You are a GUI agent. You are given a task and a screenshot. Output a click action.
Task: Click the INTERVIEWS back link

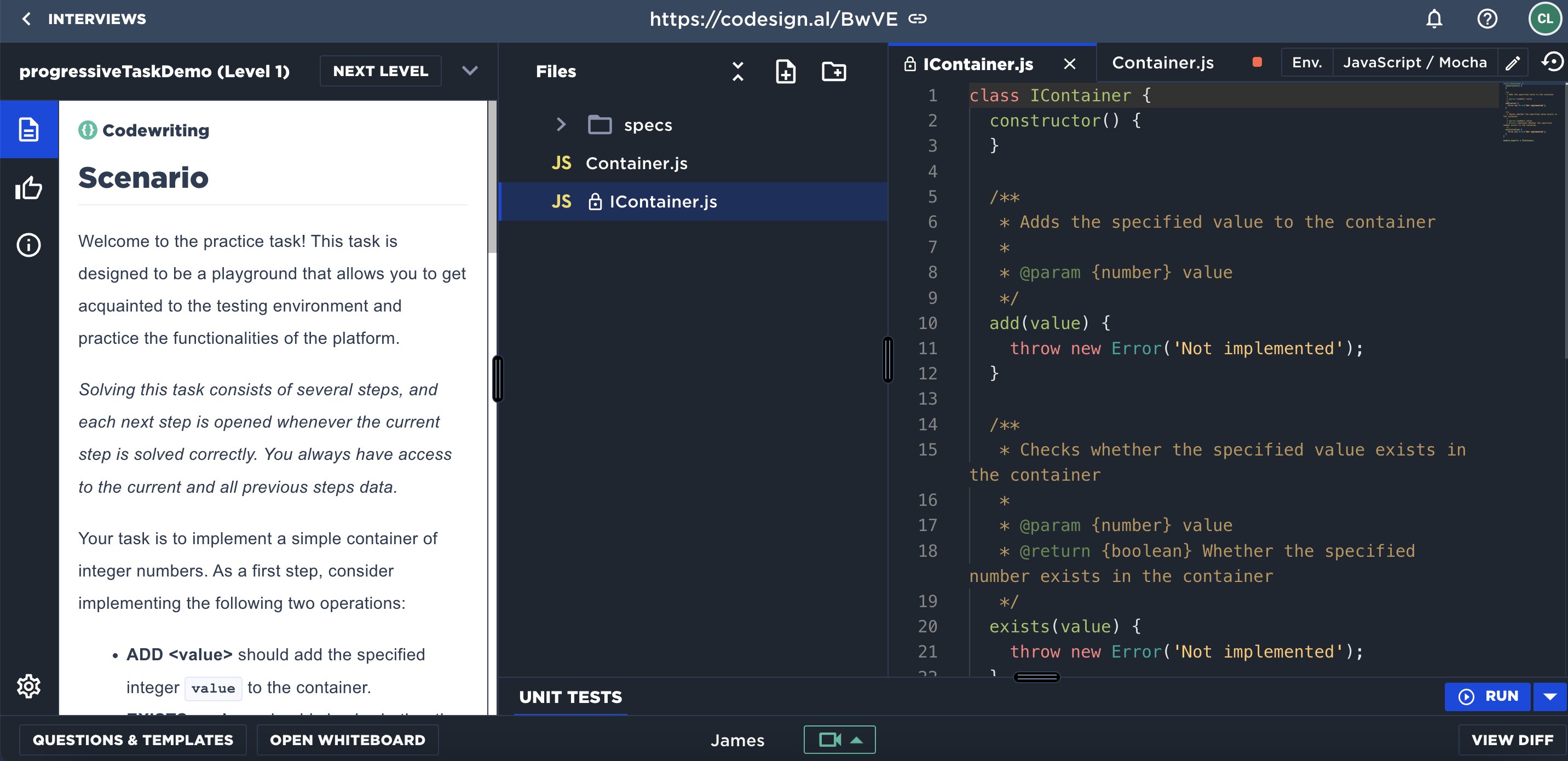(x=97, y=19)
